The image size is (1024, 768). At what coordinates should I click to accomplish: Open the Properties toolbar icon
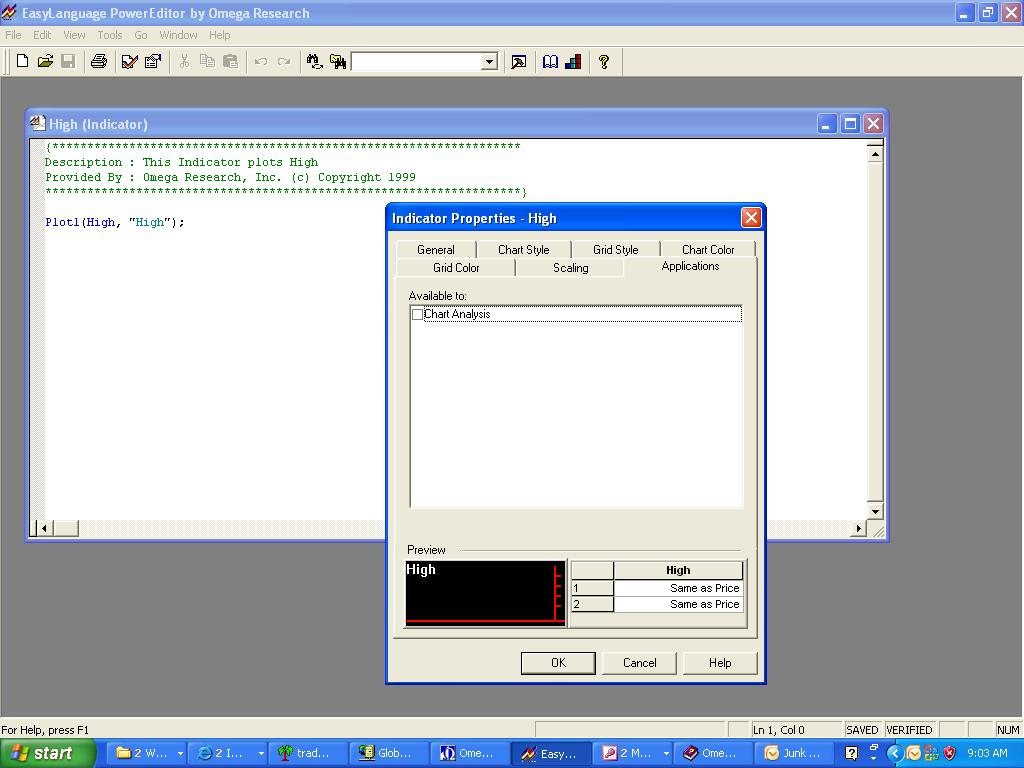pyautogui.click(x=153, y=61)
